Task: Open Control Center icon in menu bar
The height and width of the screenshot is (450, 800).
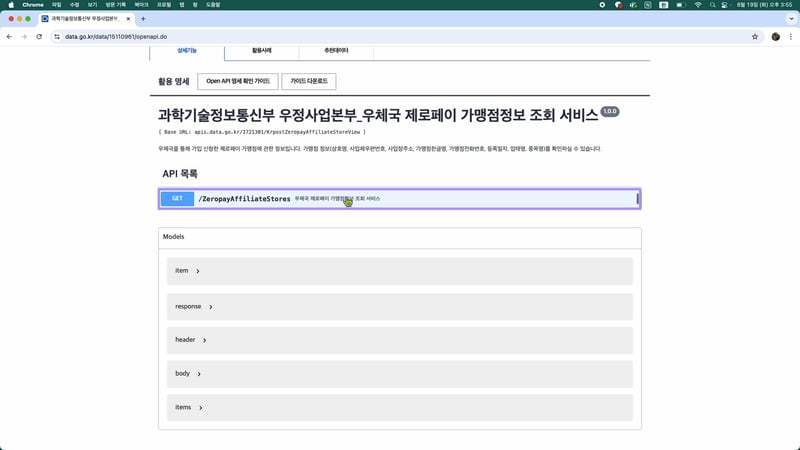Action: [724, 5]
